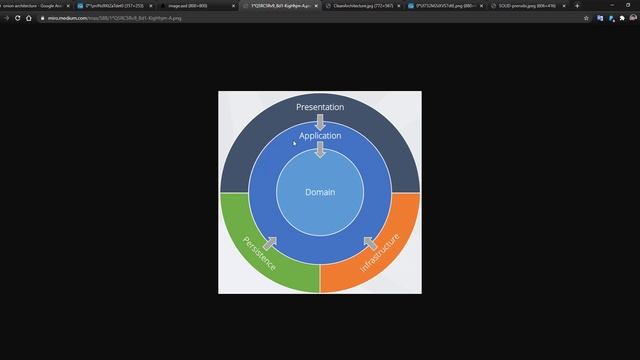Viewport: 640px width, 360px height.
Task: Close the 257×253 image tab
Action: pyautogui.click(x=151, y=6)
